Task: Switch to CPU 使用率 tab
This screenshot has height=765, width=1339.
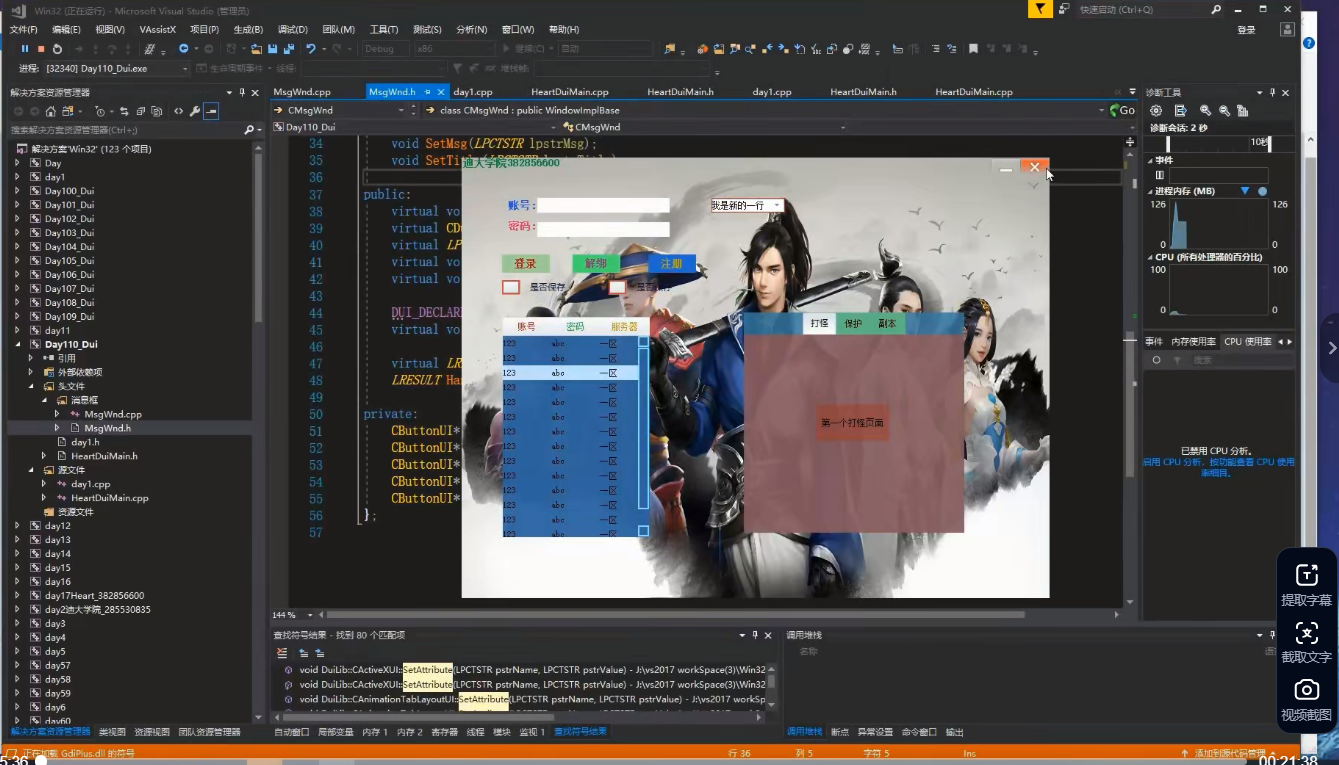Action: (1247, 342)
